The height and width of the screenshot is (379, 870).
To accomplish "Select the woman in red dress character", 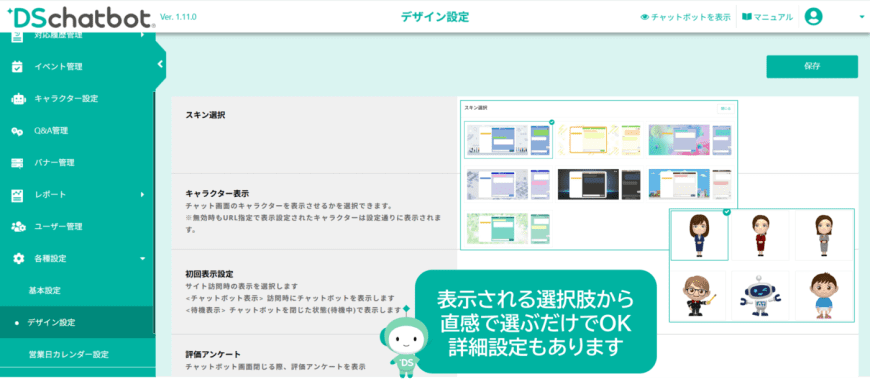I will (x=760, y=235).
